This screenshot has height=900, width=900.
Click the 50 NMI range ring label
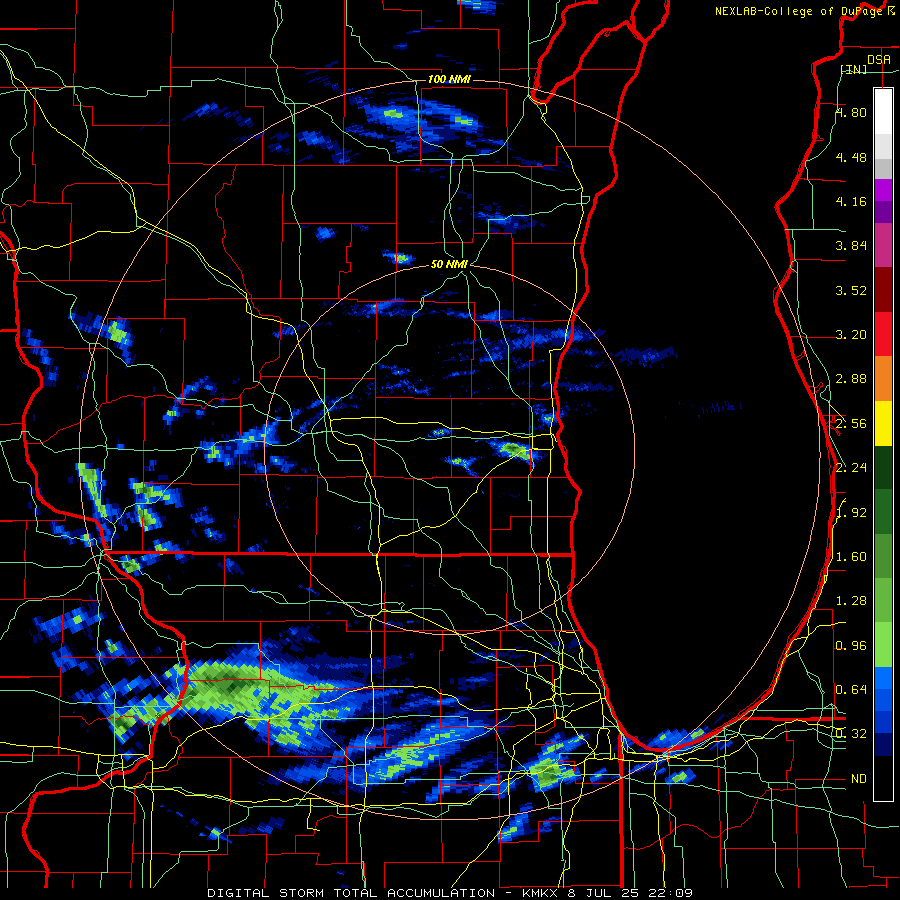tap(449, 264)
